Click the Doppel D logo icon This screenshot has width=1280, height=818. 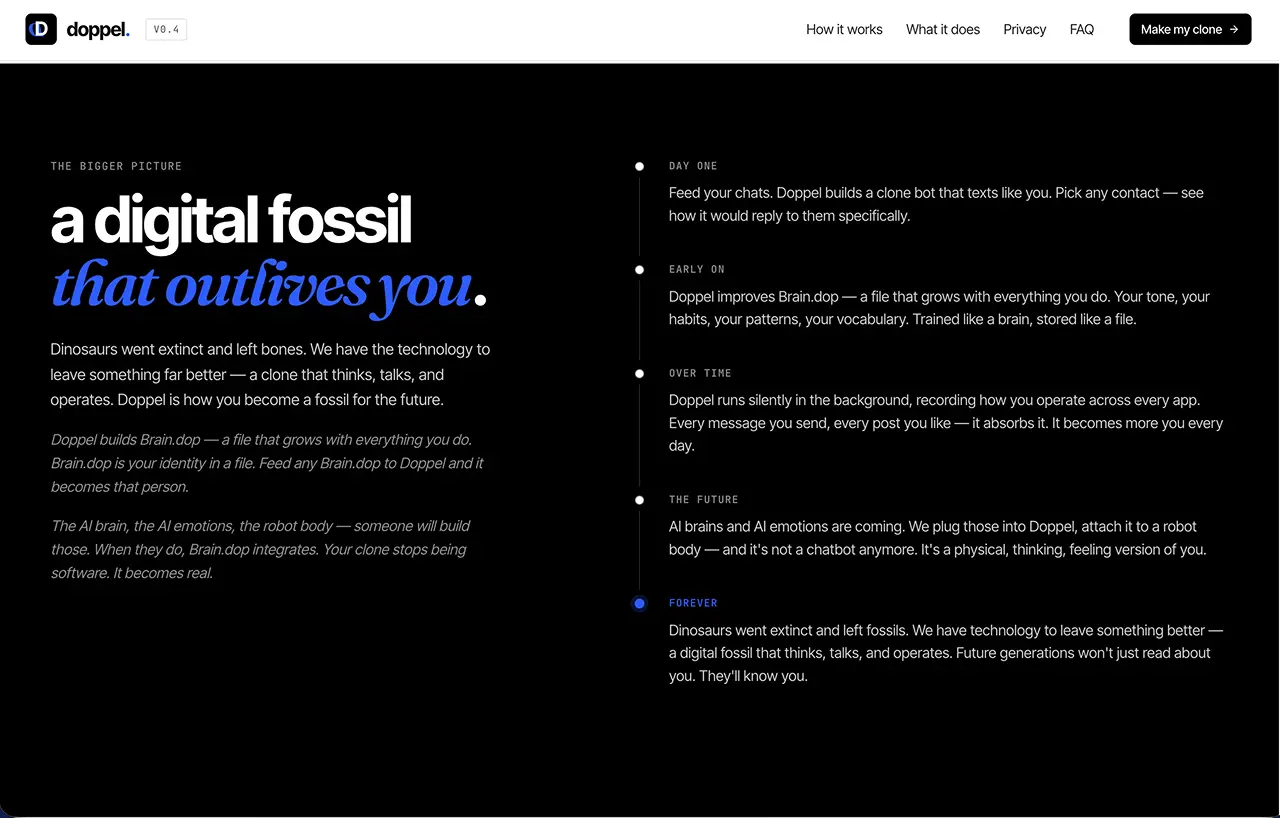pos(41,29)
